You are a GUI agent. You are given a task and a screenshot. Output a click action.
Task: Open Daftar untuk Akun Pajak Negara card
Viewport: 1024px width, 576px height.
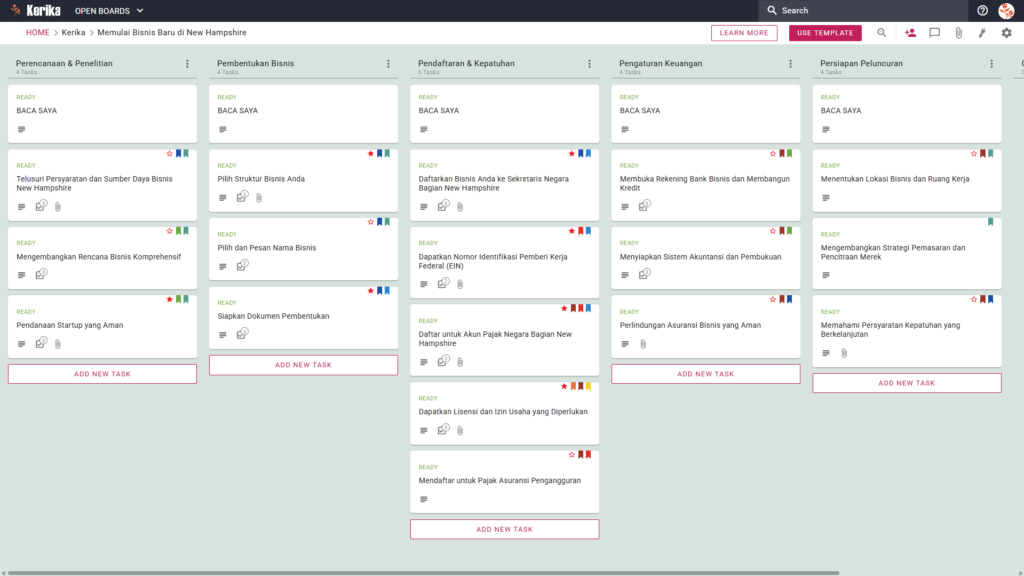[504, 340]
